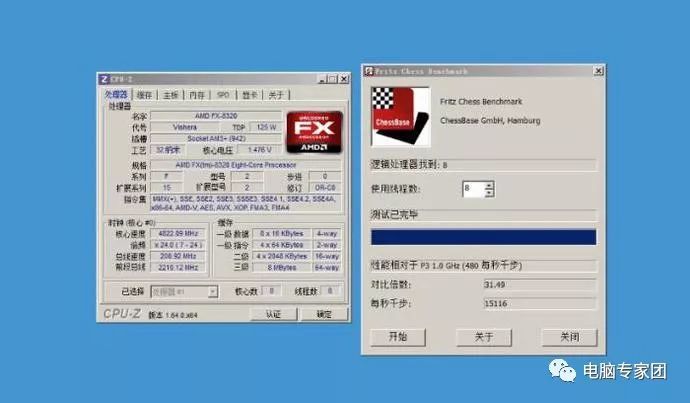Click the 逻辑处理器找到: 8 text
This screenshot has width=690, height=403.
point(409,165)
